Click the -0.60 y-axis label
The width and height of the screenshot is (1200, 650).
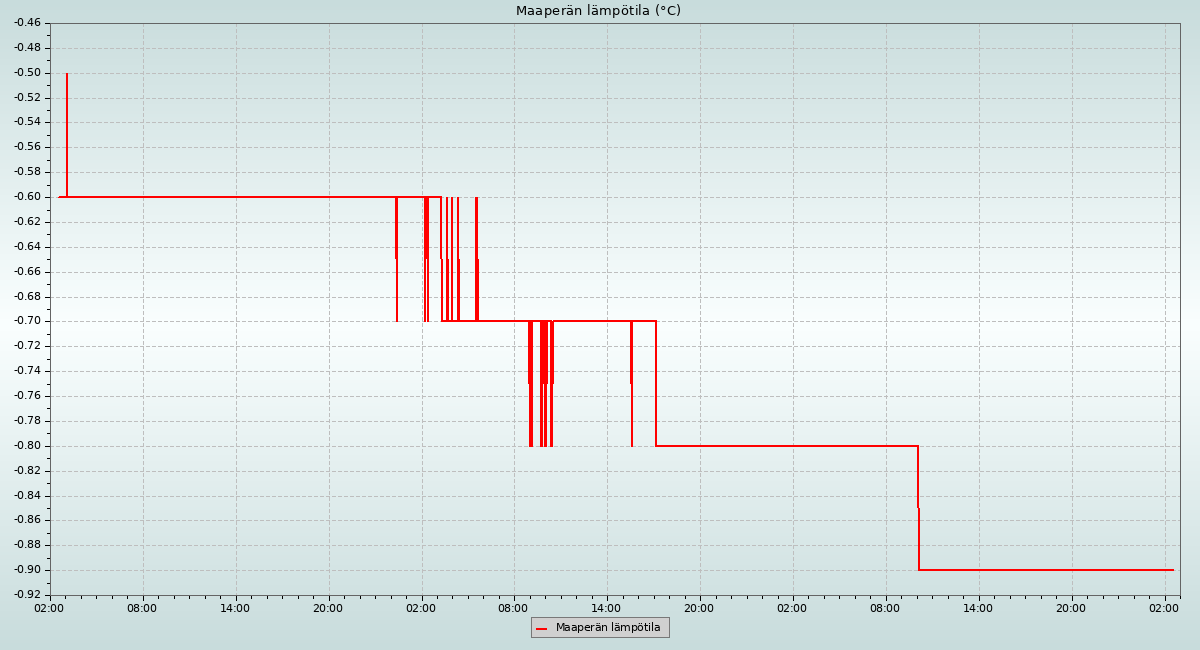point(27,197)
